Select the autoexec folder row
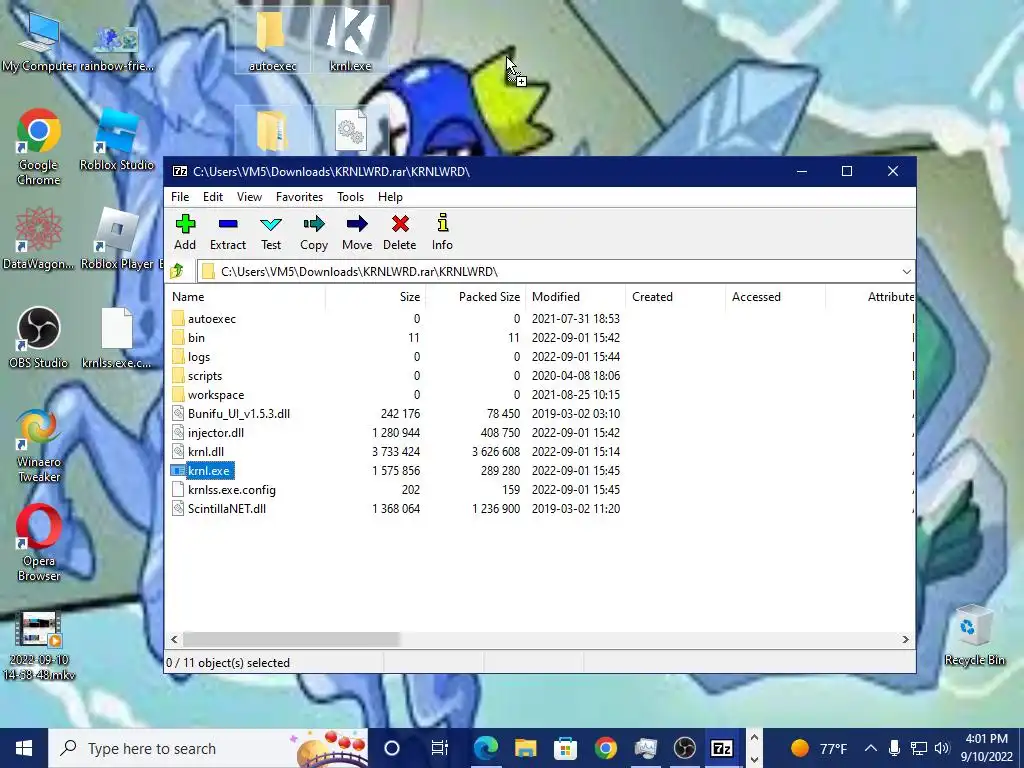The image size is (1024, 768). [539, 319]
